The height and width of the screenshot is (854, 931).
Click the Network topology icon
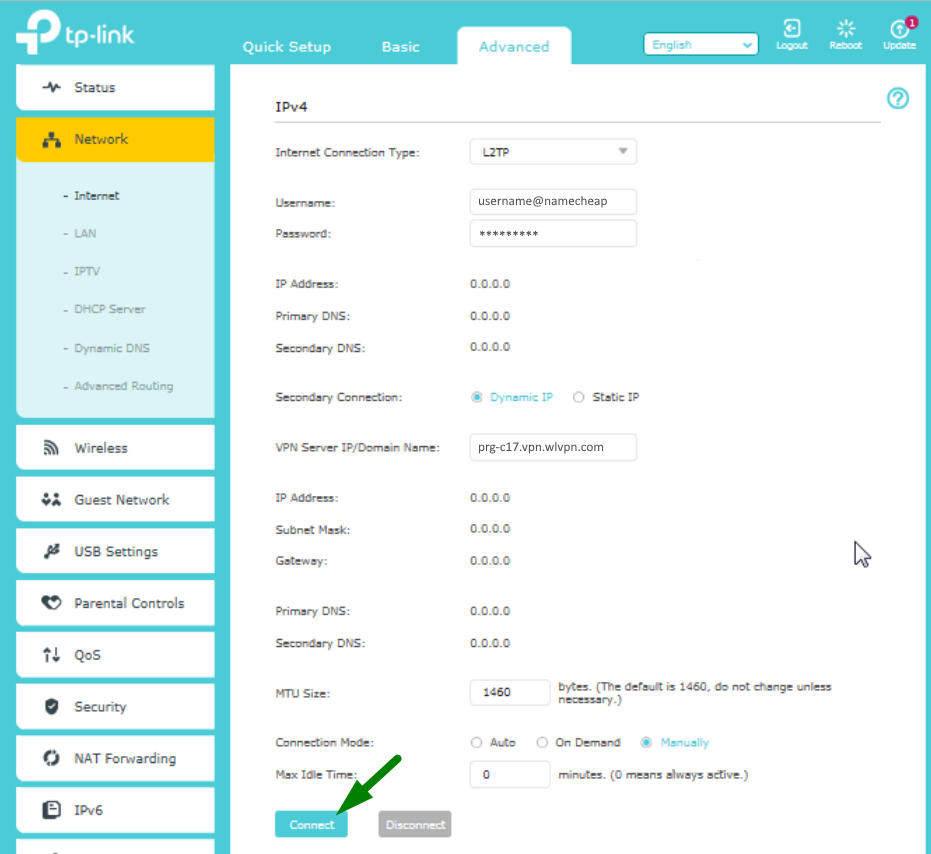click(x=52, y=140)
